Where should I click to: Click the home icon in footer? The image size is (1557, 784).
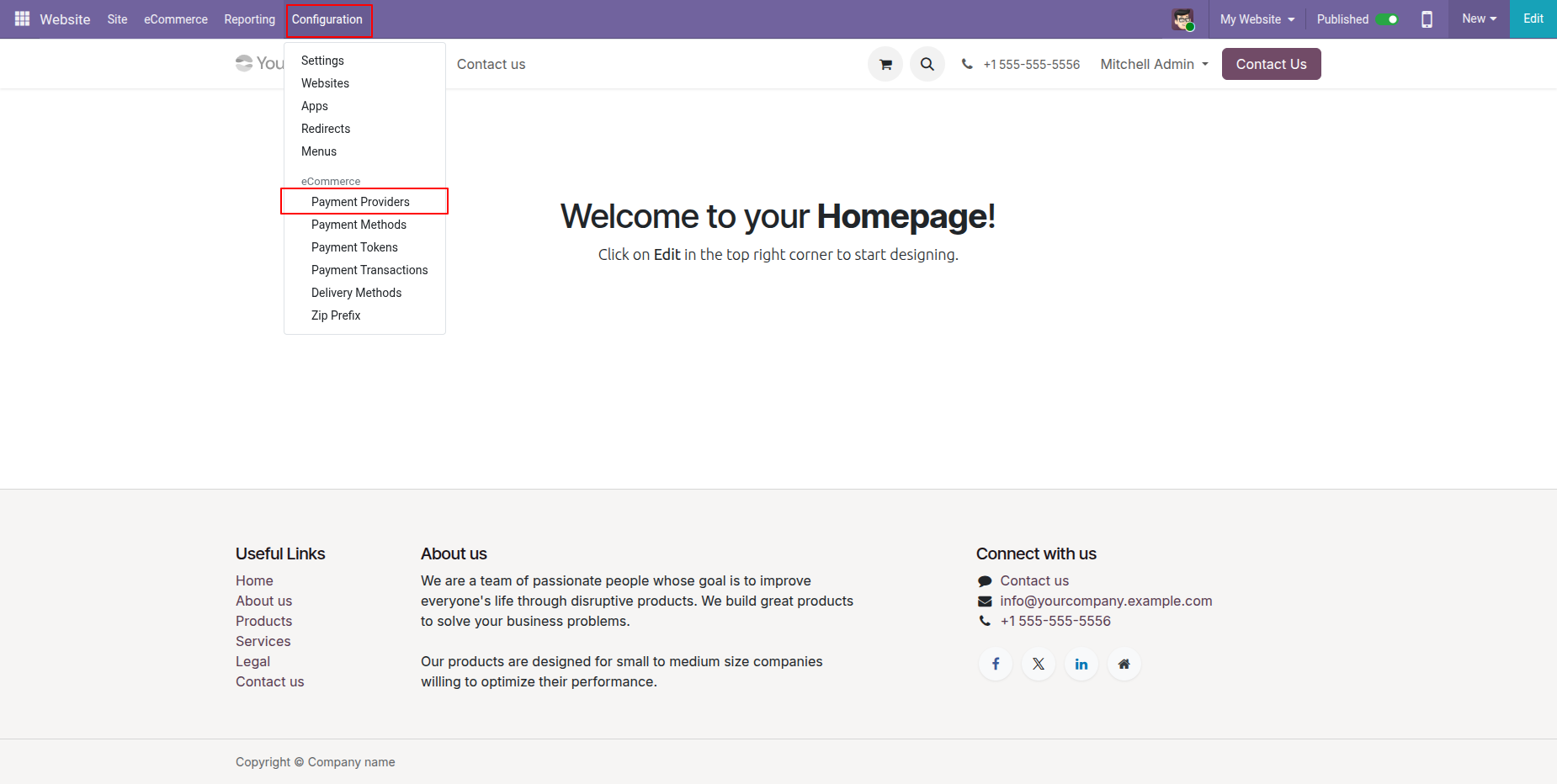click(1124, 664)
